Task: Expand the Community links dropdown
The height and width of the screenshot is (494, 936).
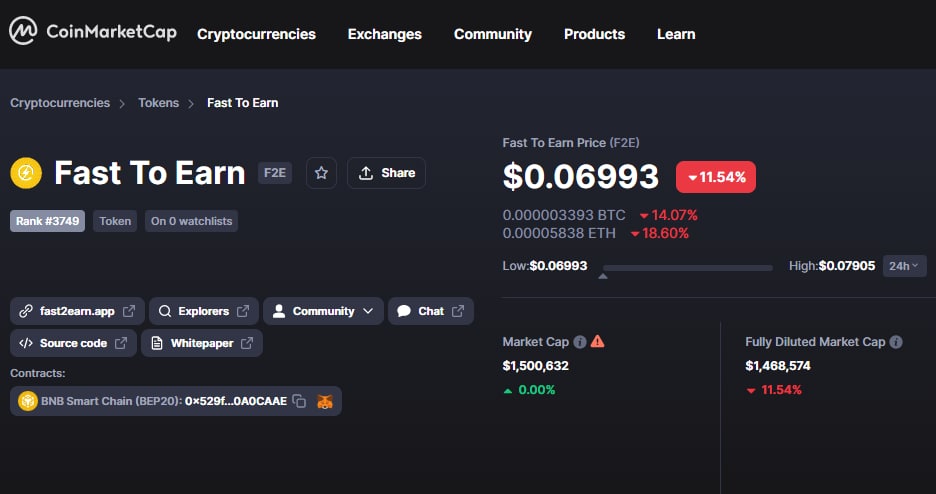Action: pos(323,311)
